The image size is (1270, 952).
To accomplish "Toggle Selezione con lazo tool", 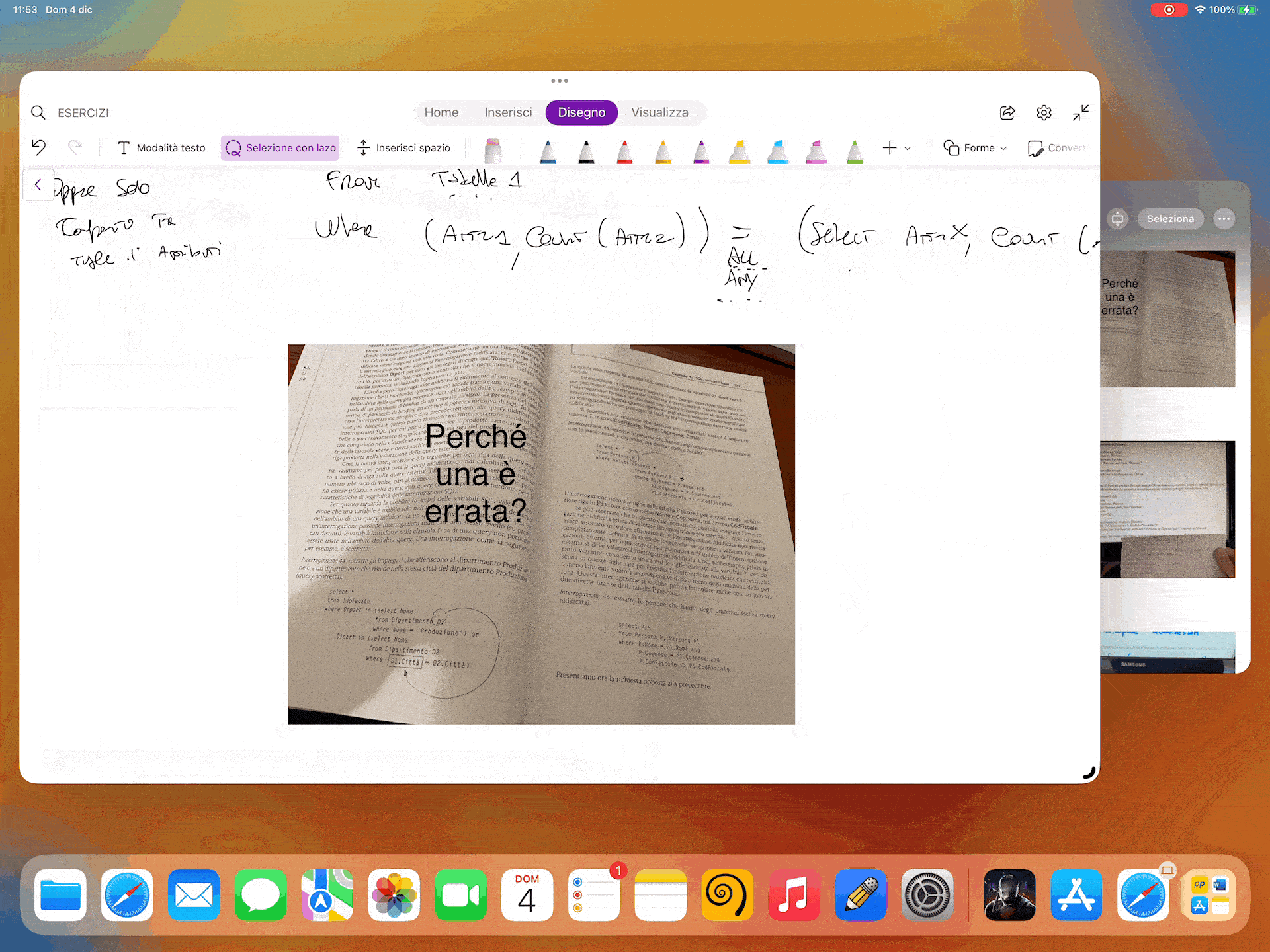I will [x=280, y=147].
